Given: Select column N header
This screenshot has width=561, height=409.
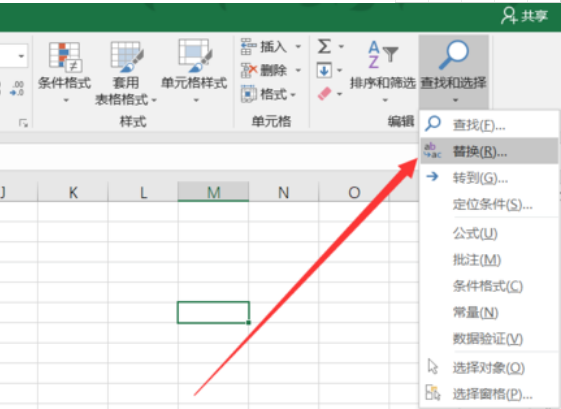Looking at the screenshot, I should (283, 193).
